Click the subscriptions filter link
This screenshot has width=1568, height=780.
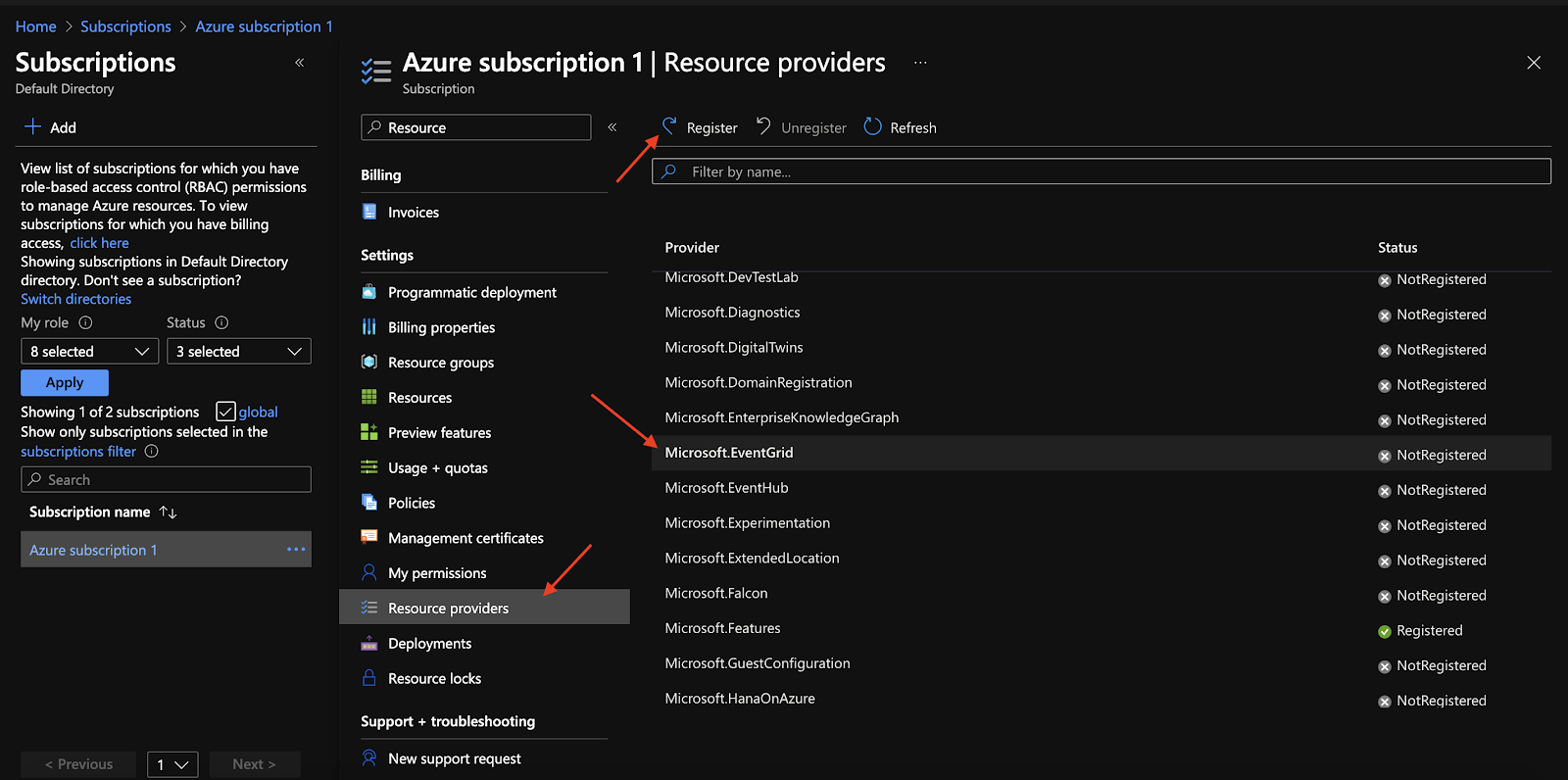pyautogui.click(x=78, y=452)
